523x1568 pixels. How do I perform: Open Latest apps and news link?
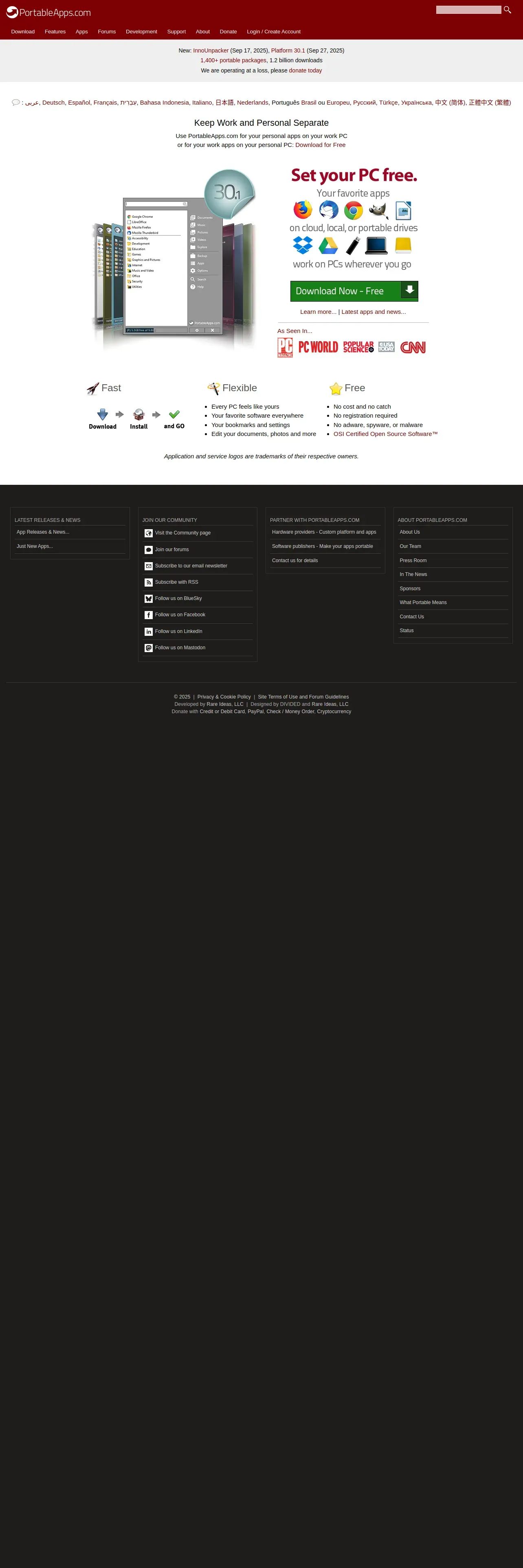374,312
